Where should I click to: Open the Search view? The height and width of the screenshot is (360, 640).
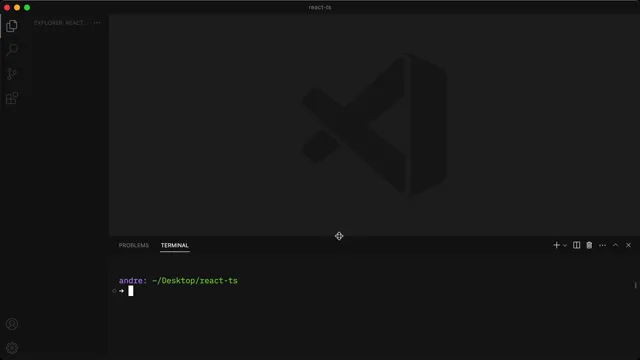[12, 50]
